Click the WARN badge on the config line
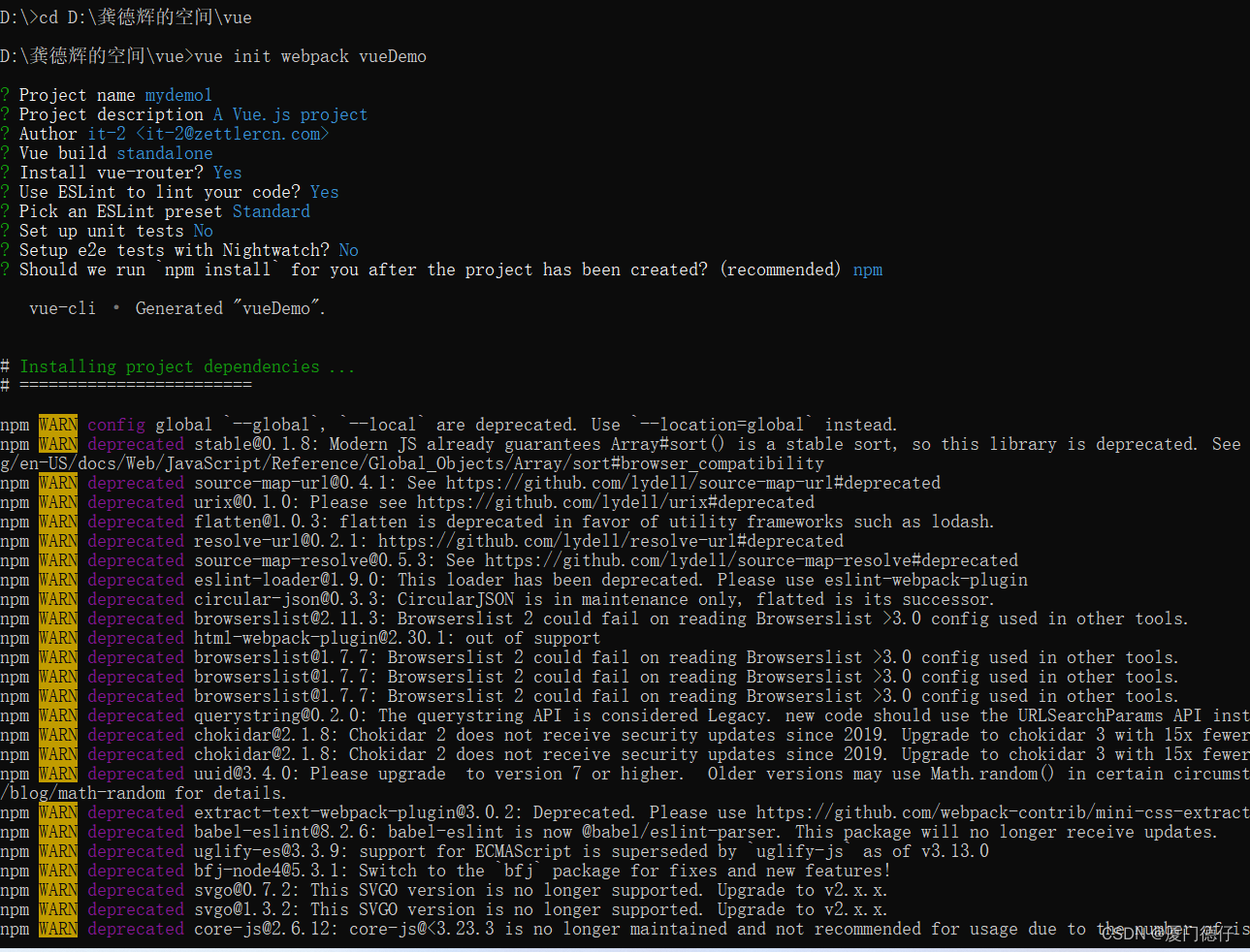The image size is (1250, 952). (58, 425)
